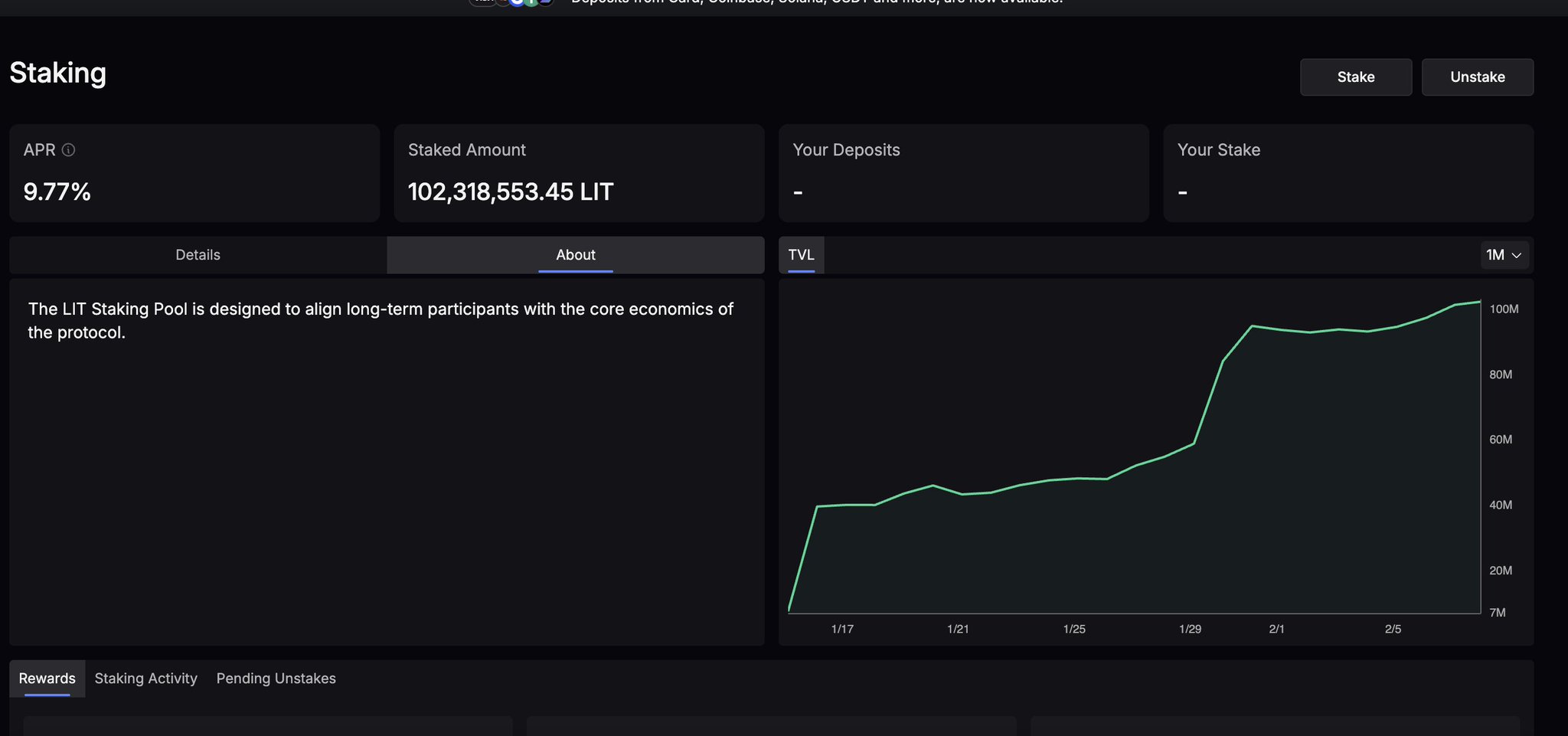Screen dimensions: 1568x736
Task: Open the Rewards tab
Action: tap(47, 679)
